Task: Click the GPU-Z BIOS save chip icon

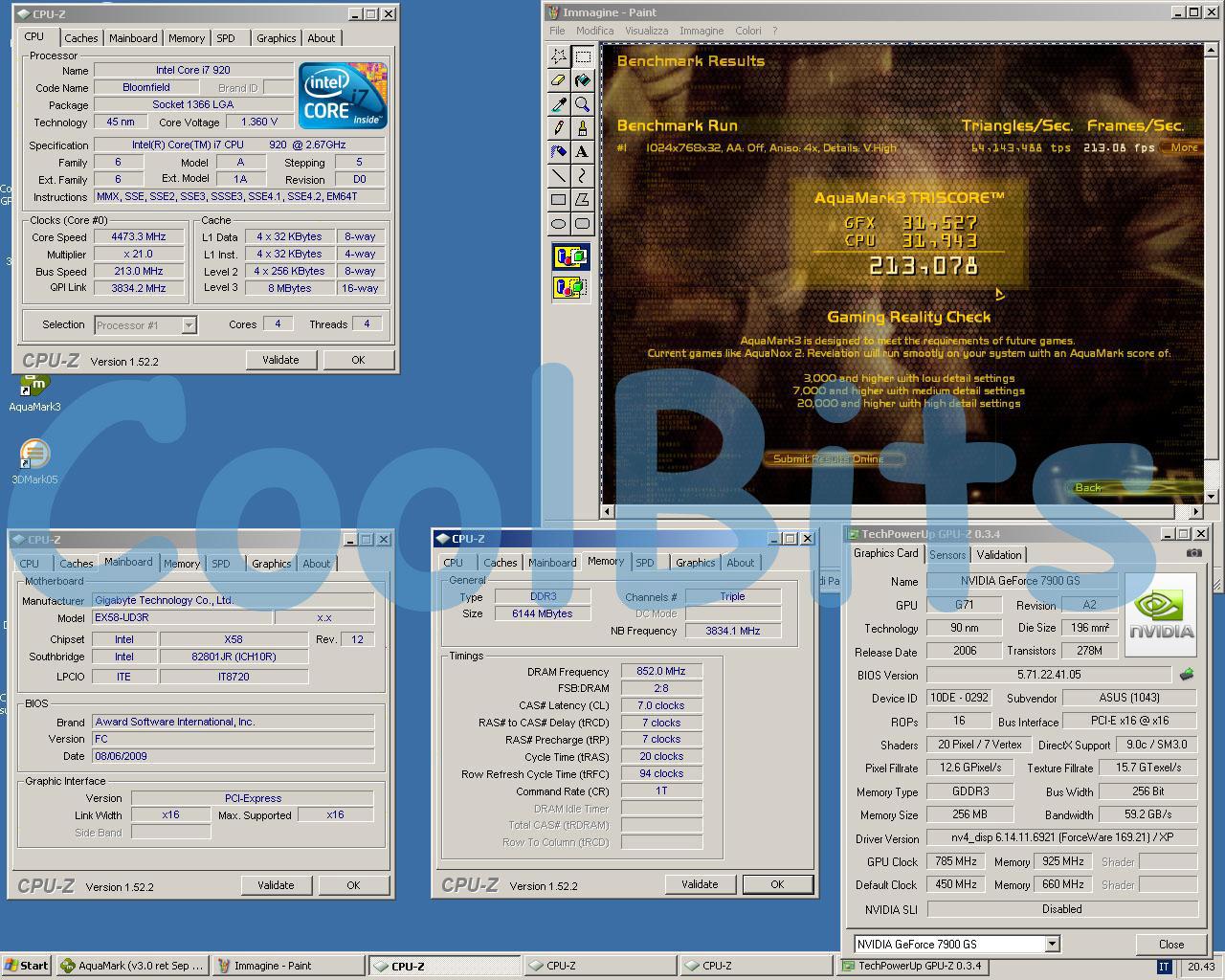Action: (1187, 675)
